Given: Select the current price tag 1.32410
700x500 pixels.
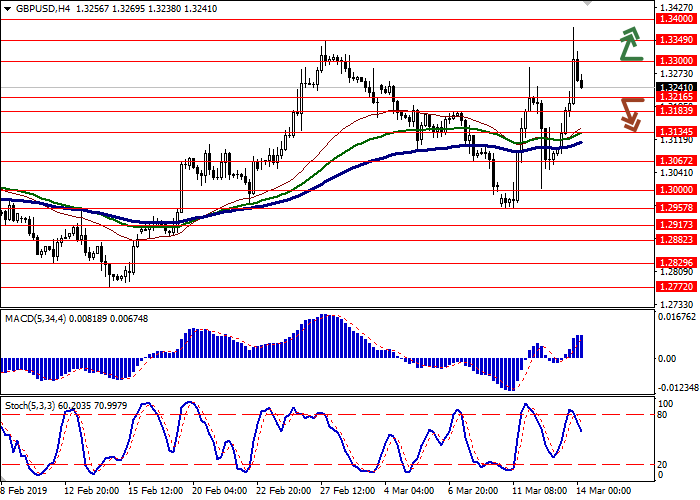Looking at the screenshot, I should click(676, 87).
